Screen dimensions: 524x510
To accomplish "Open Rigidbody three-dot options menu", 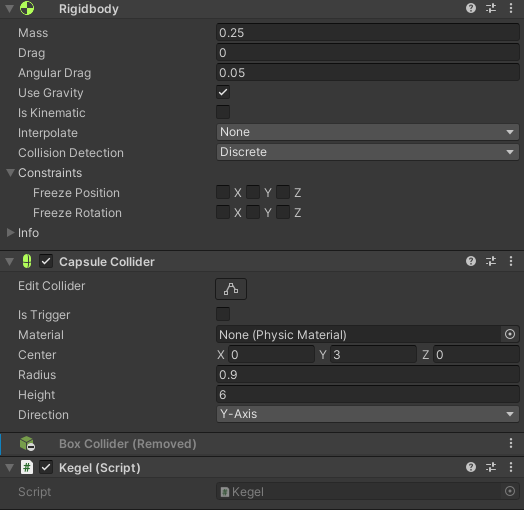I will pos(511,8).
